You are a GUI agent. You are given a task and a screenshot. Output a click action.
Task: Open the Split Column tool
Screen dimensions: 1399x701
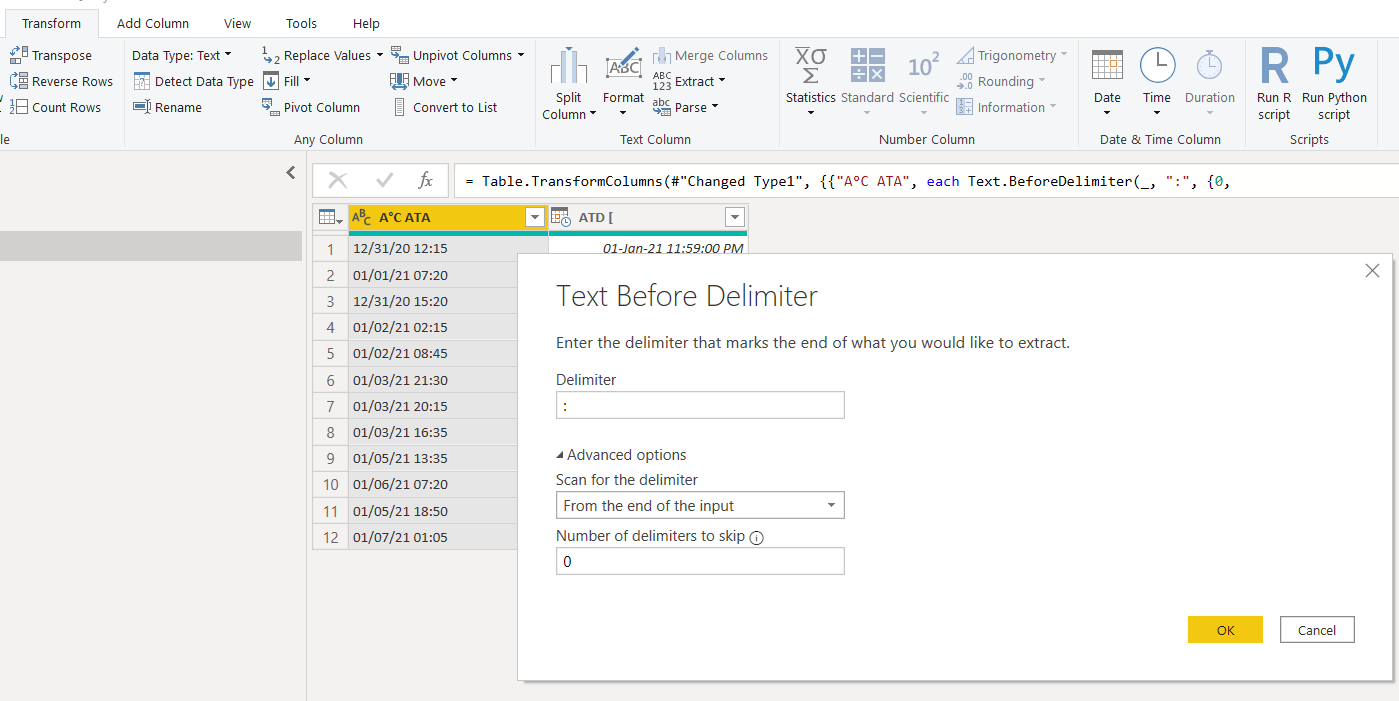pos(569,84)
